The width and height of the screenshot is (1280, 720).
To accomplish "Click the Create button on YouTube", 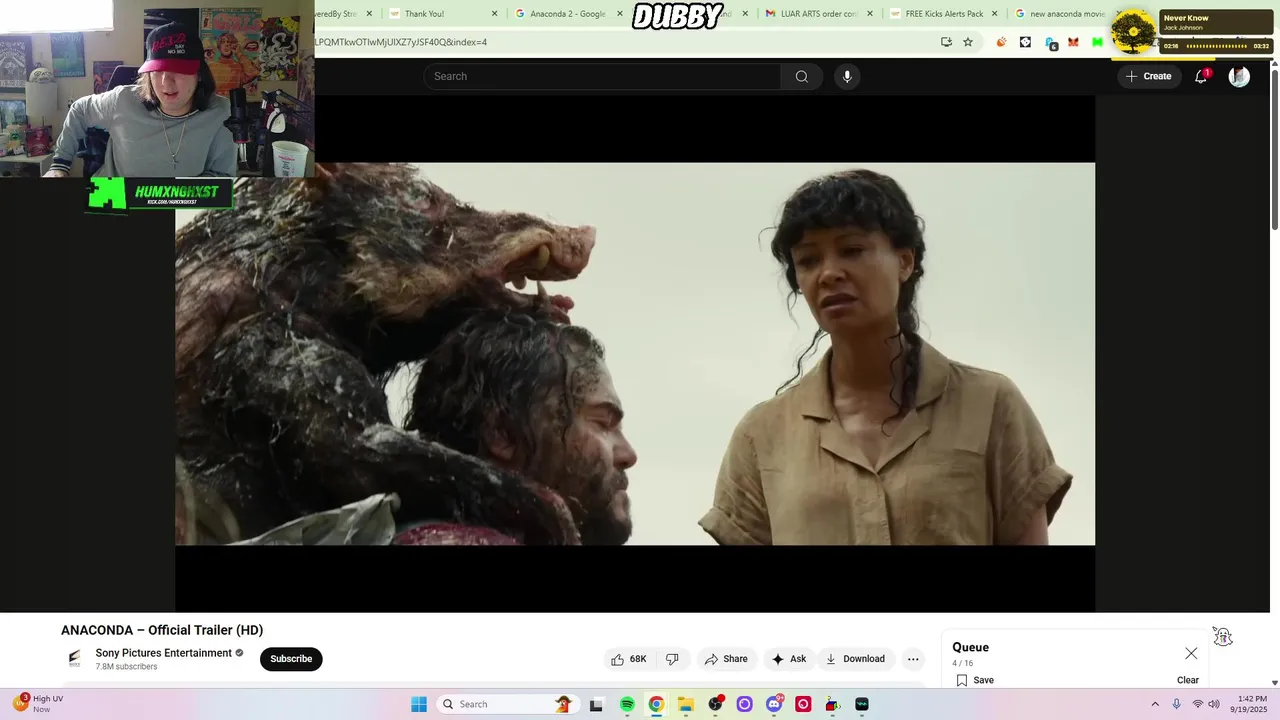I will pos(1148,76).
